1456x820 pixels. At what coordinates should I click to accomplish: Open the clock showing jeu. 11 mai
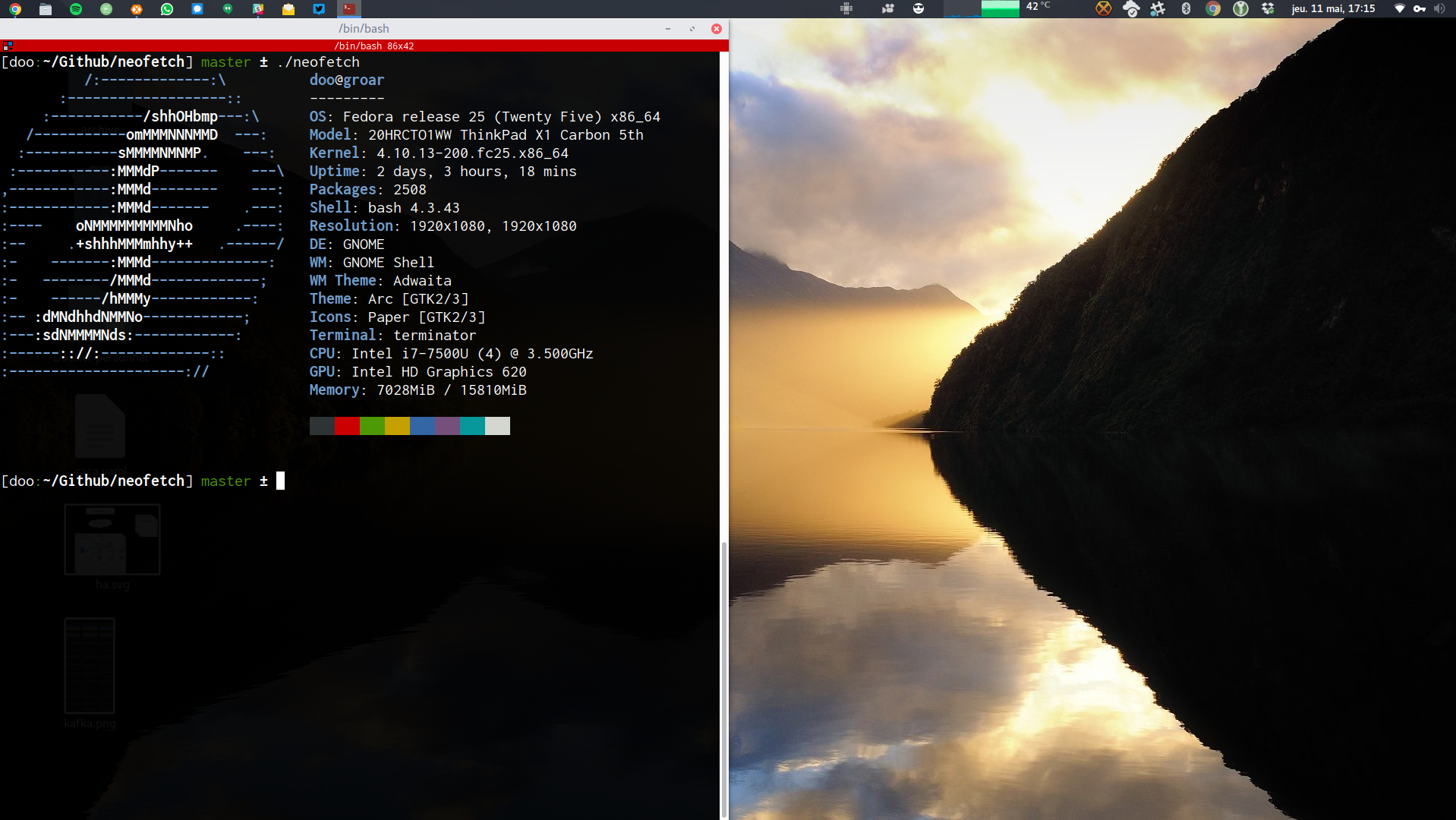pyautogui.click(x=1333, y=9)
